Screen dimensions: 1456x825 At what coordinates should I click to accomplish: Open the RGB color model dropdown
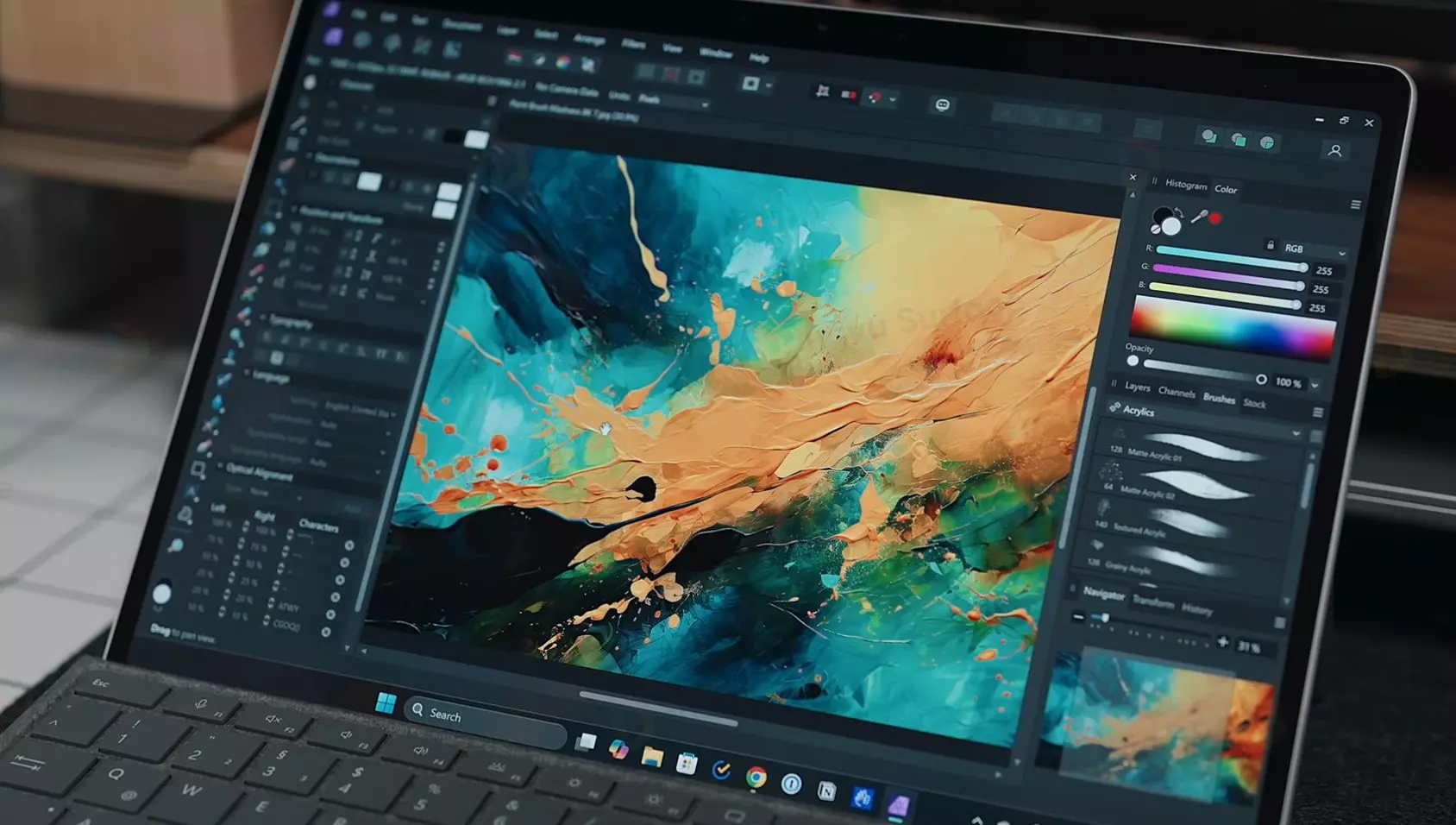1313,250
